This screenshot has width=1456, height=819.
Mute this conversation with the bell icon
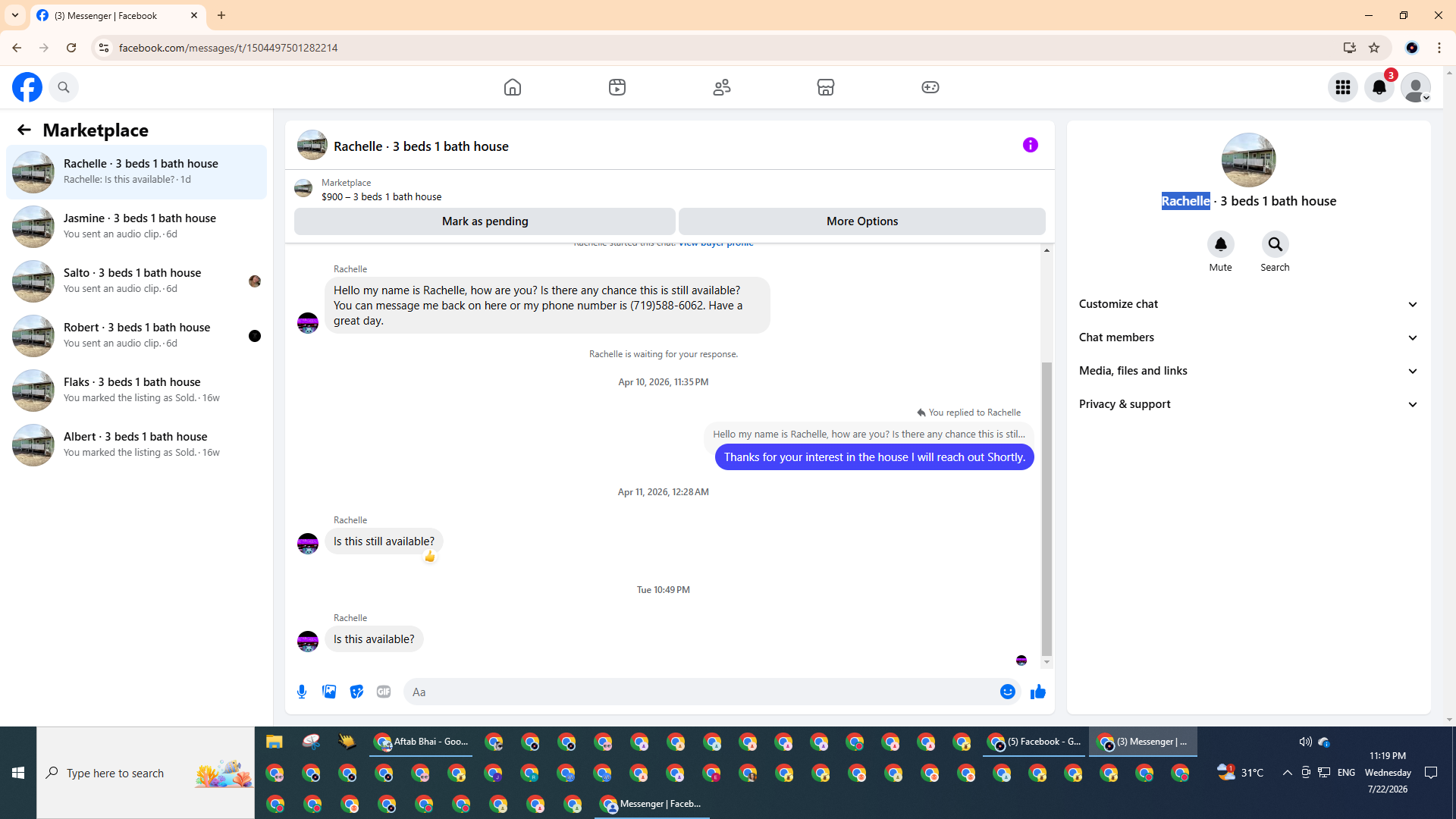[1221, 244]
